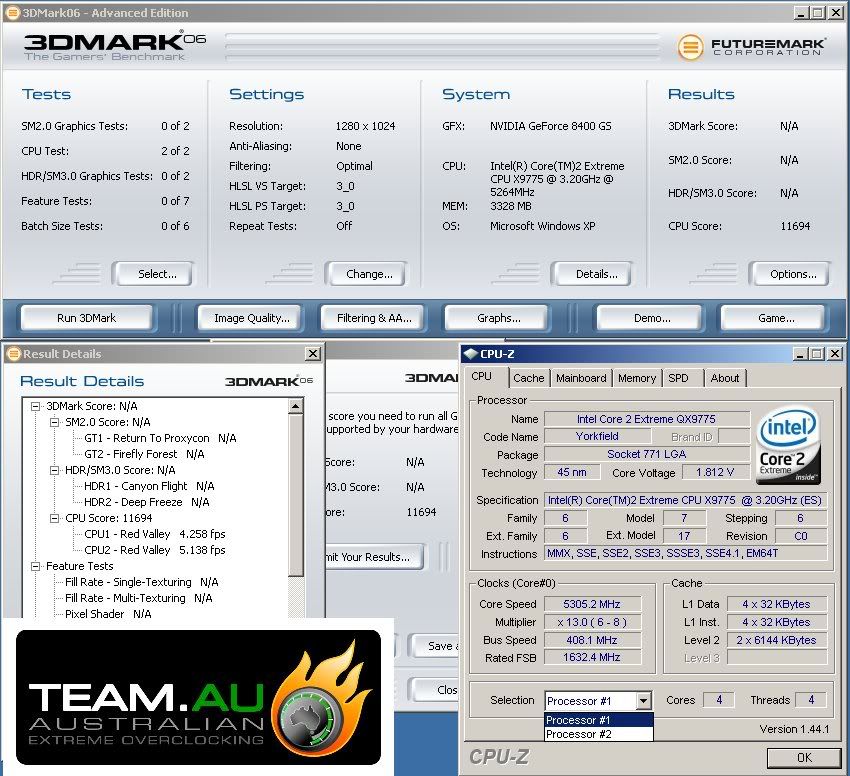Collapse the SM2.0 Score tree node
Viewport: 850px width, 776px height.
tap(55, 422)
